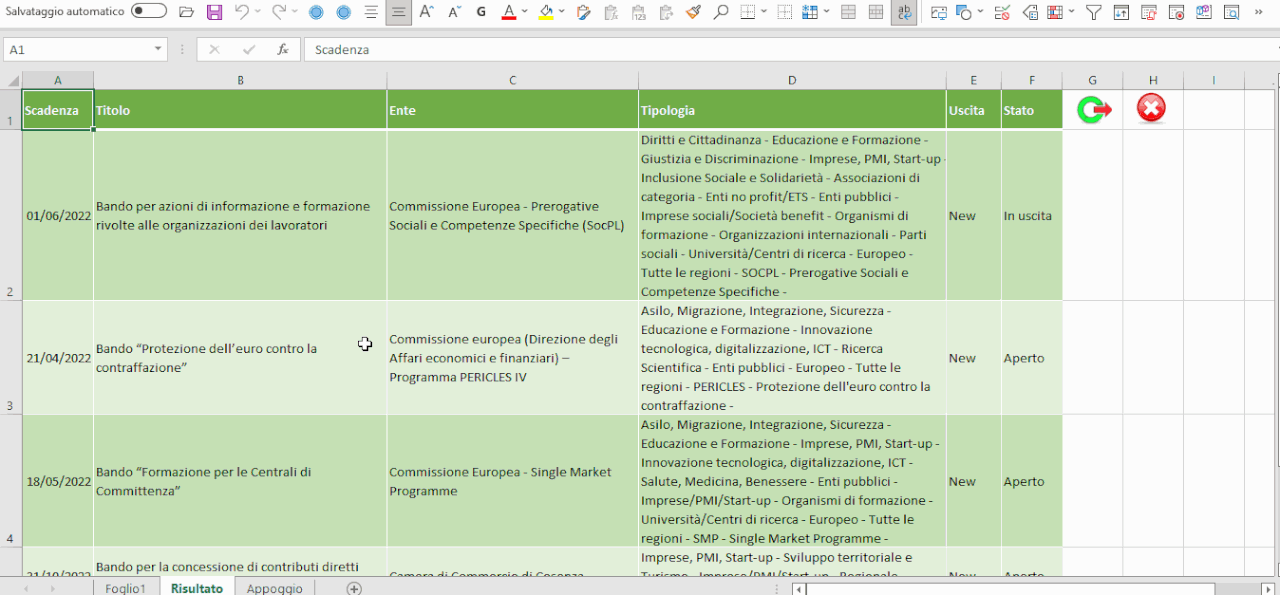Click the horizontal scrollbar left arrow
Screen dimensions: 1280x595
click(x=798, y=588)
